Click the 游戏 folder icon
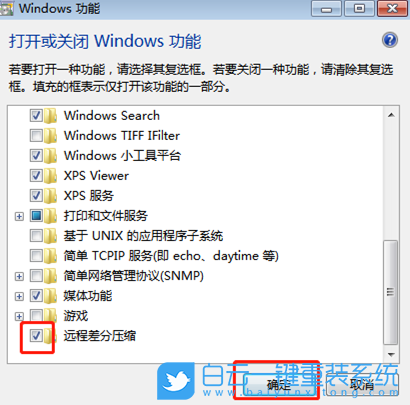Image resolution: width=410 pixels, height=405 pixels. click(x=50, y=316)
